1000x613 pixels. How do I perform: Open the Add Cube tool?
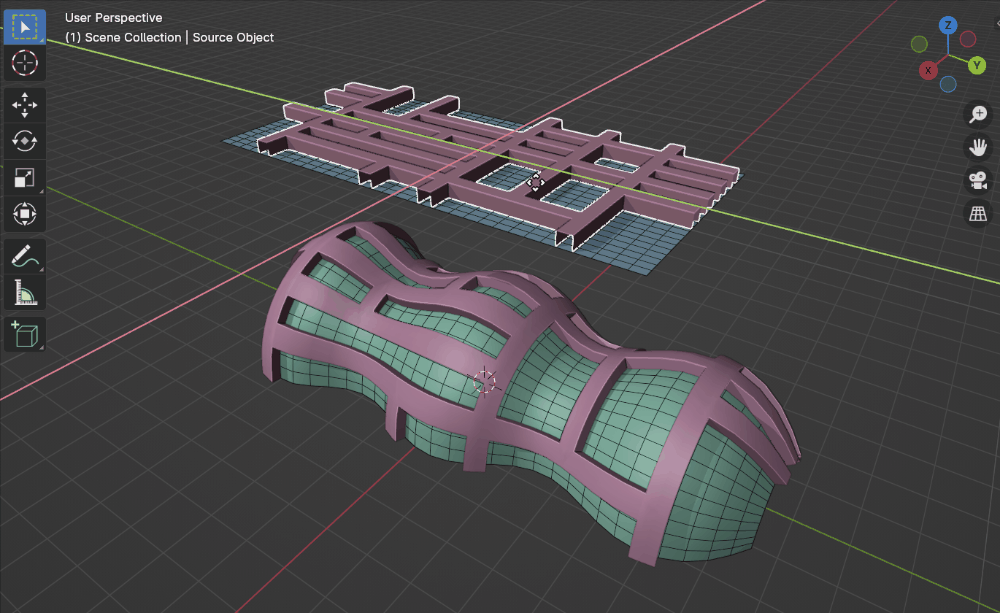click(x=24, y=334)
